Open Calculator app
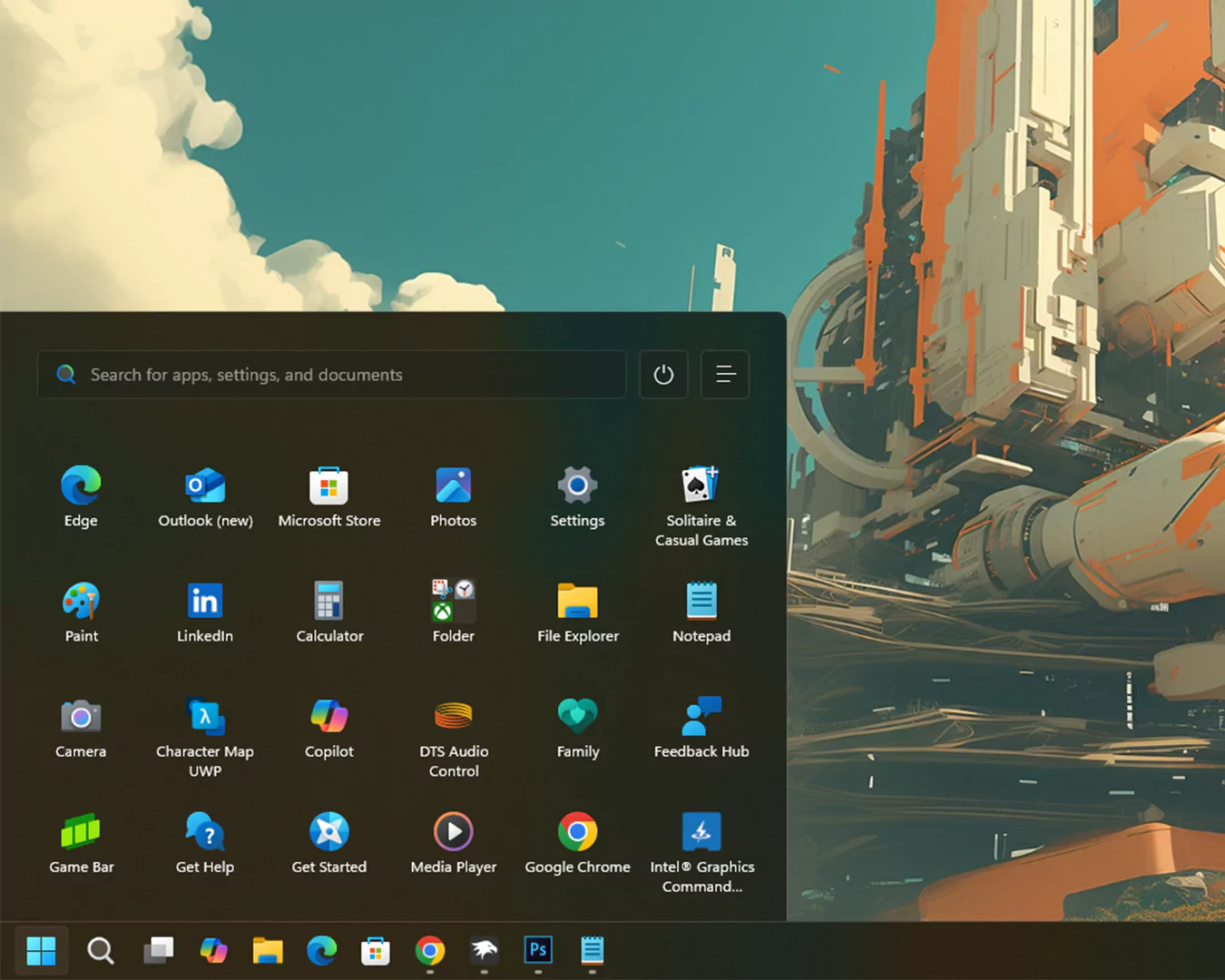The height and width of the screenshot is (980, 1225). pyautogui.click(x=329, y=612)
